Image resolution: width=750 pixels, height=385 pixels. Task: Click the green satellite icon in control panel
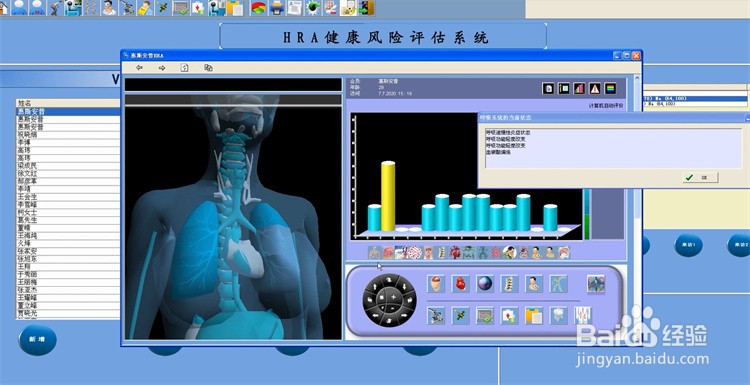[460, 316]
